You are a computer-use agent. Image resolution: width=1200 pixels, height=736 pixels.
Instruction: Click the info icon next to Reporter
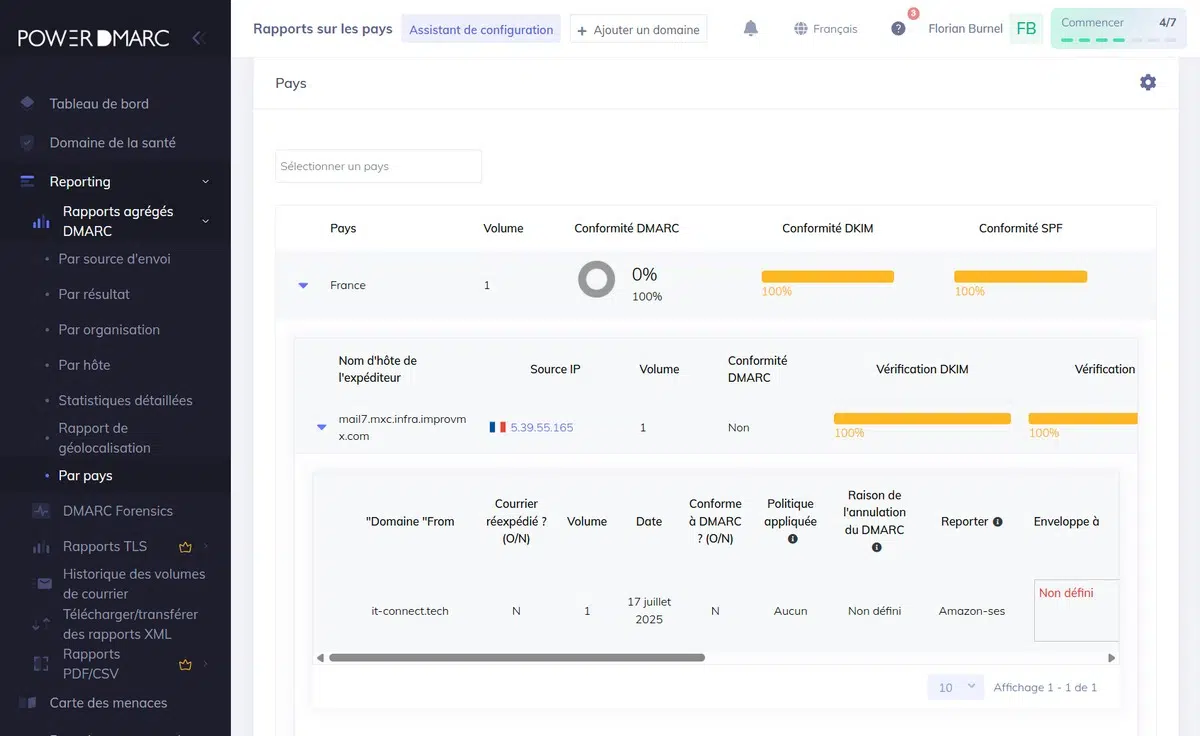click(x=997, y=522)
